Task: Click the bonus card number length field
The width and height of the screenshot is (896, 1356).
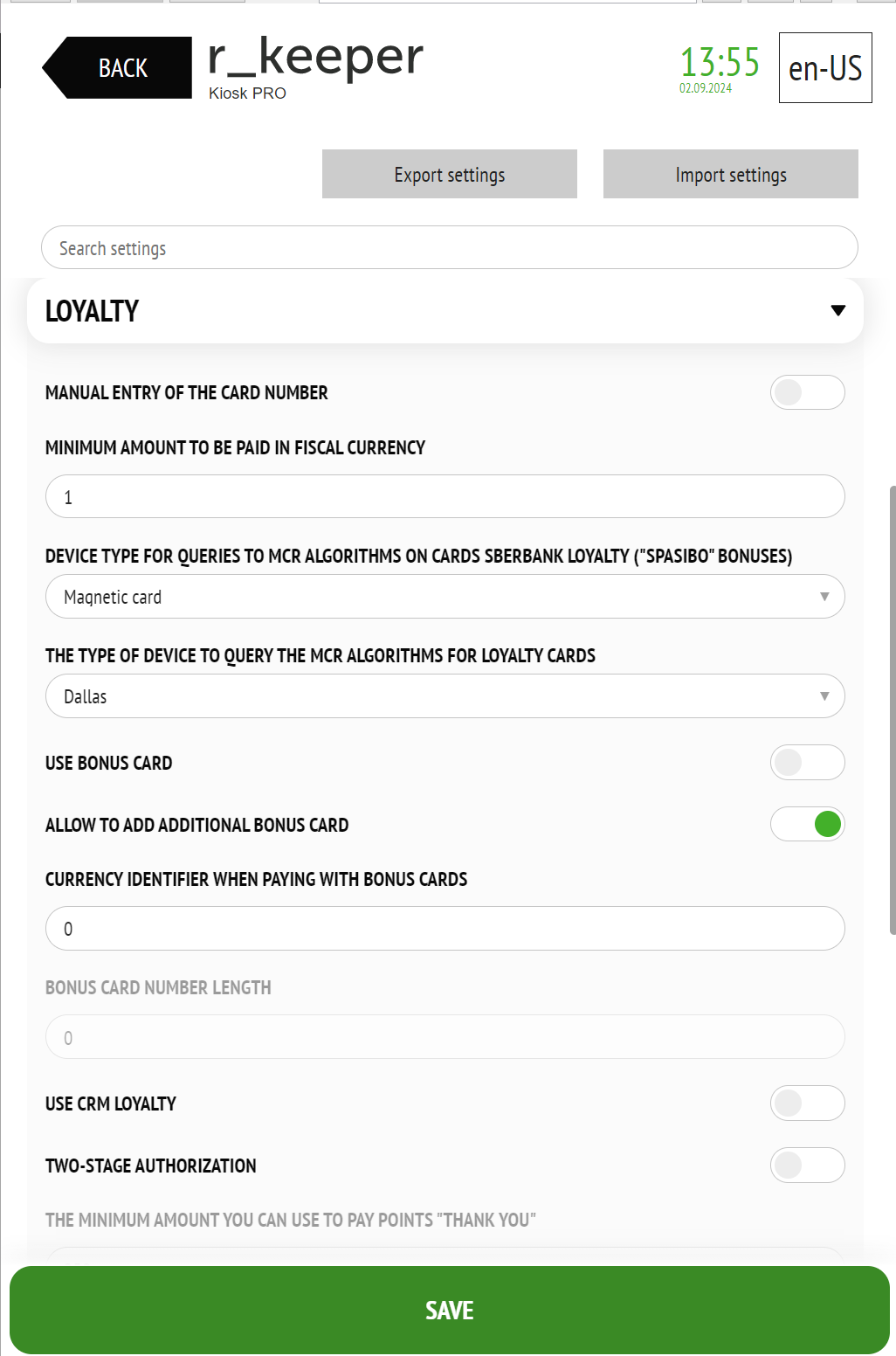Action: point(445,1037)
